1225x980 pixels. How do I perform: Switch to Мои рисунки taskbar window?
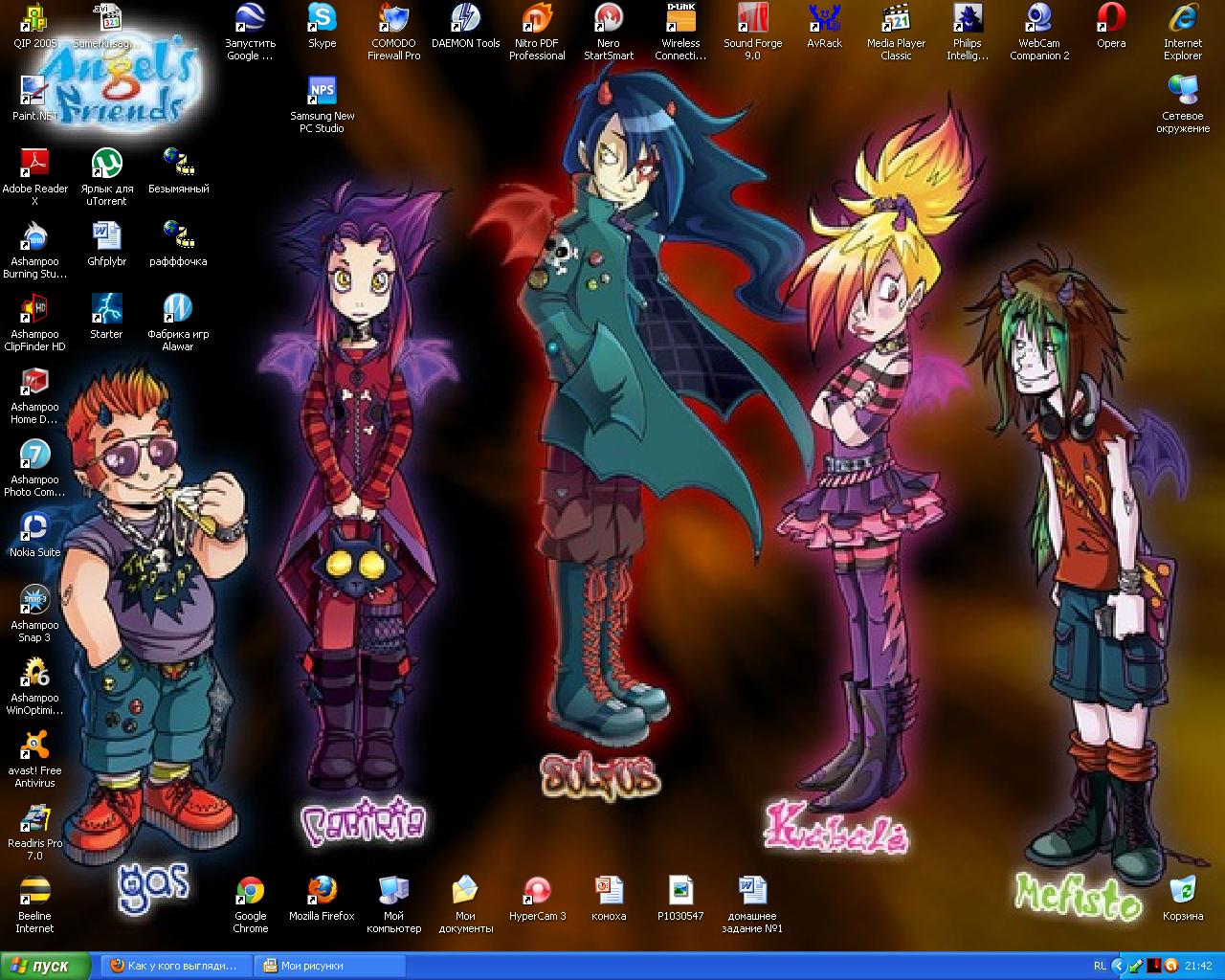coord(330,966)
